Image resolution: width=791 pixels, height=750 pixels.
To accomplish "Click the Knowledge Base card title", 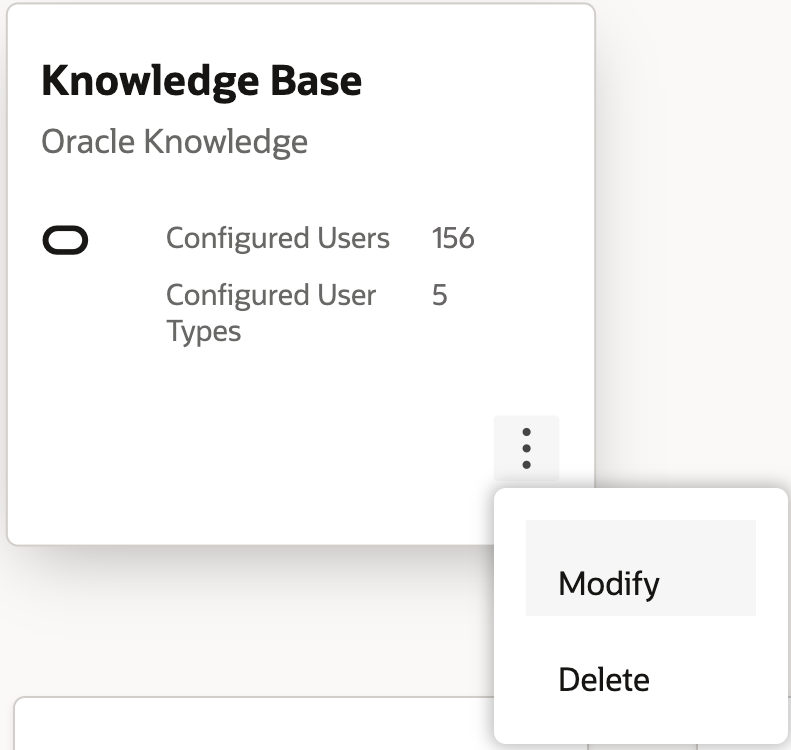I will pyautogui.click(x=201, y=82).
